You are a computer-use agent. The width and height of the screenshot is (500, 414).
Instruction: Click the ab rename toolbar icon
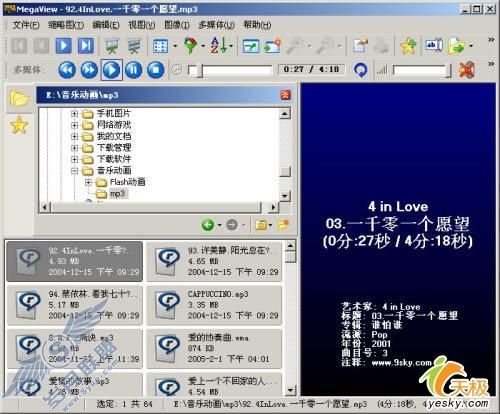434,46
